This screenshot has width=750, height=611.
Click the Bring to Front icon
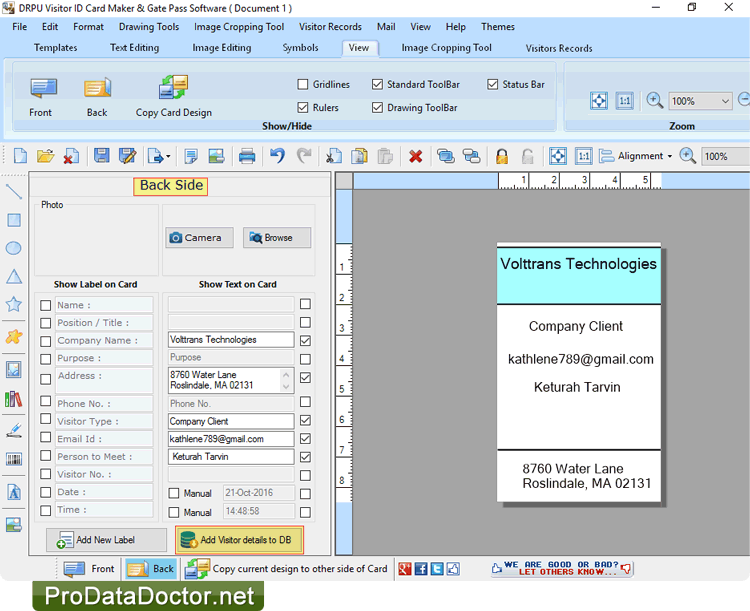[445, 156]
